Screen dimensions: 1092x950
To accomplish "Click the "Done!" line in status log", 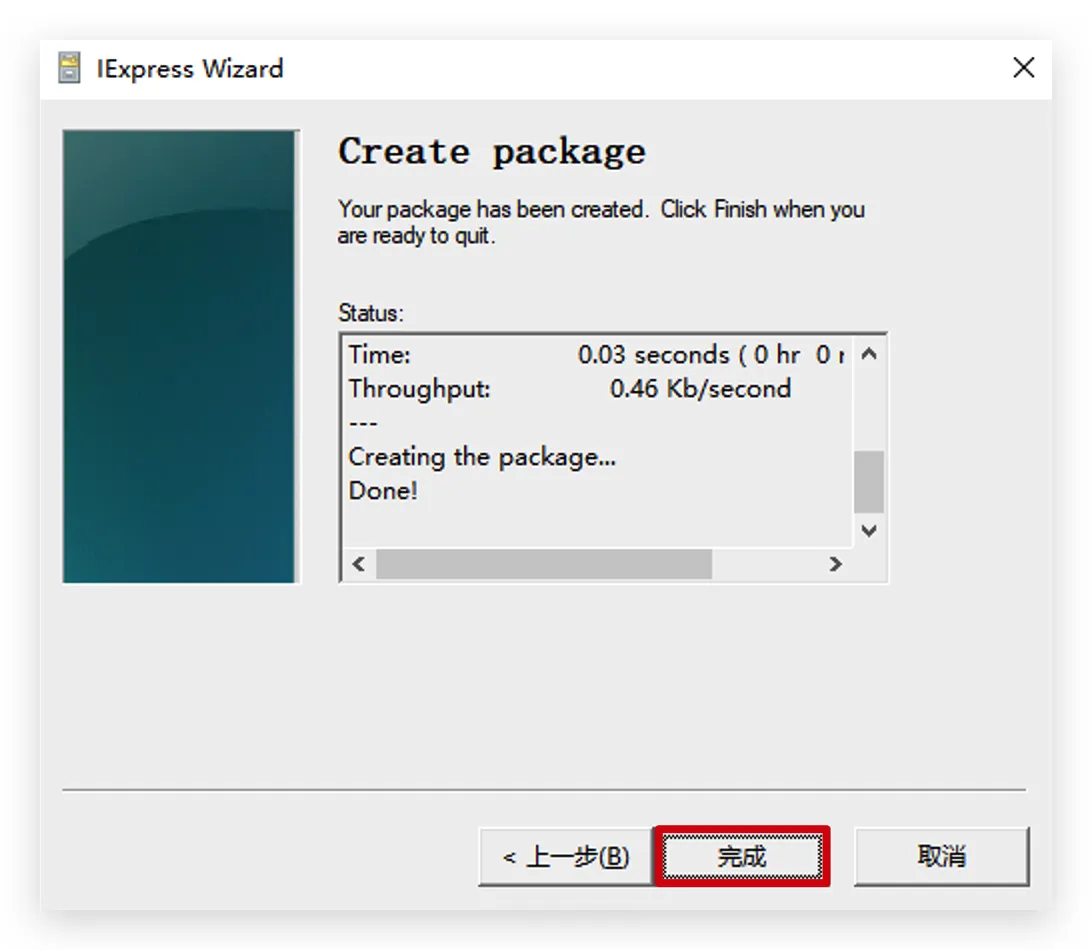I will (x=383, y=491).
